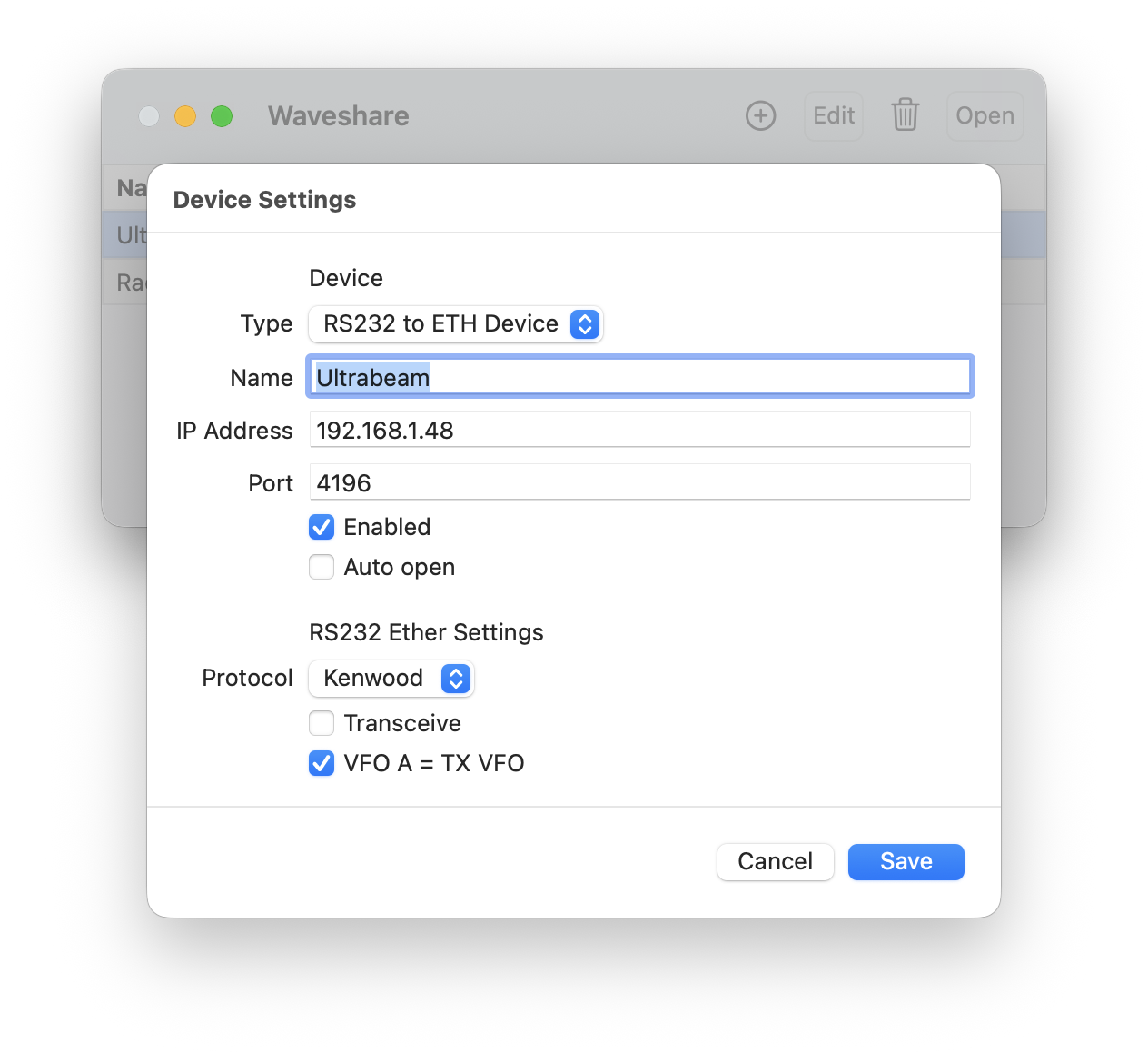Uncheck the VFO A = TX VFO checkbox
This screenshot has width=1148, height=1052.
(x=322, y=763)
